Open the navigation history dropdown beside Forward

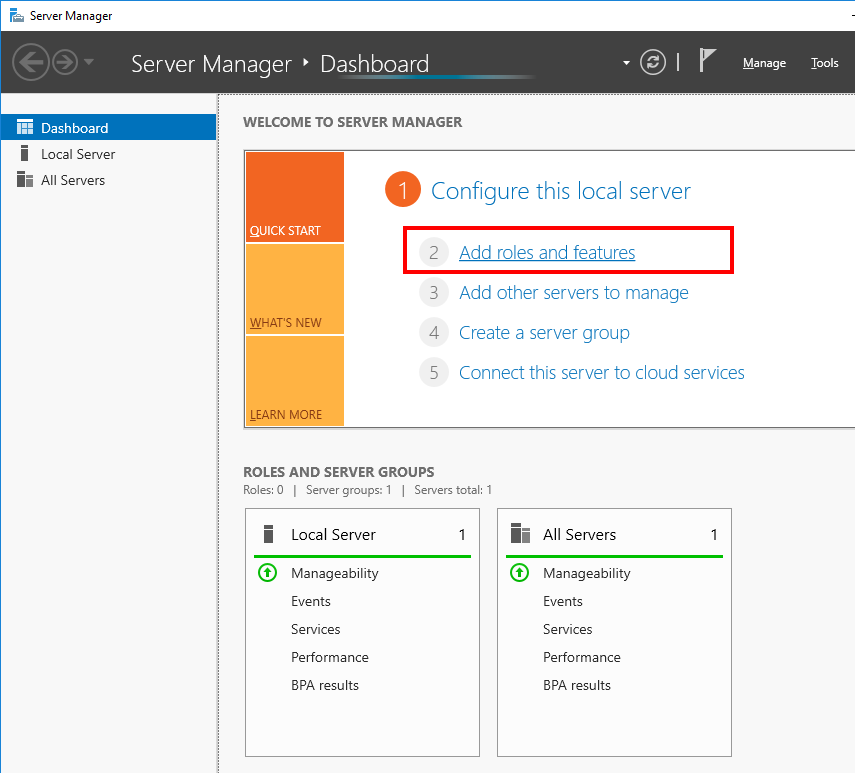tap(89, 62)
